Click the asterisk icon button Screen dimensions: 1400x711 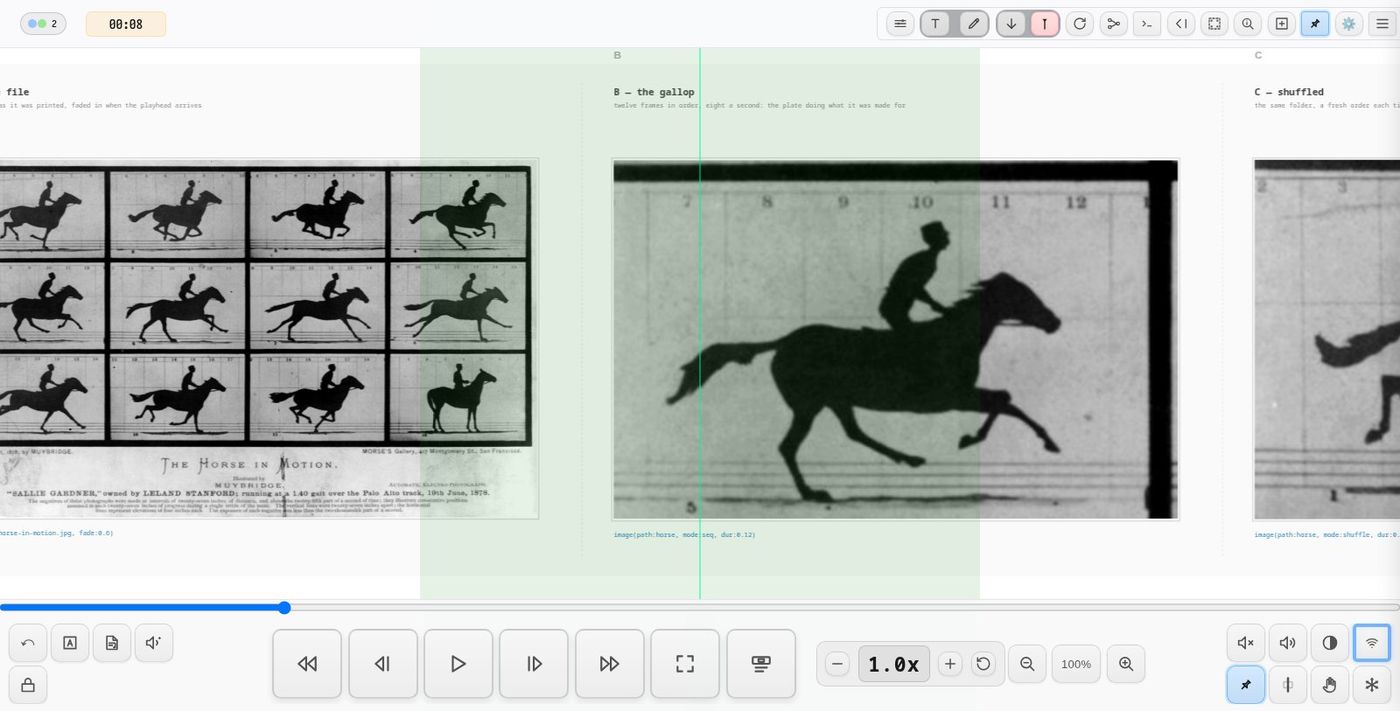pyautogui.click(x=1372, y=685)
